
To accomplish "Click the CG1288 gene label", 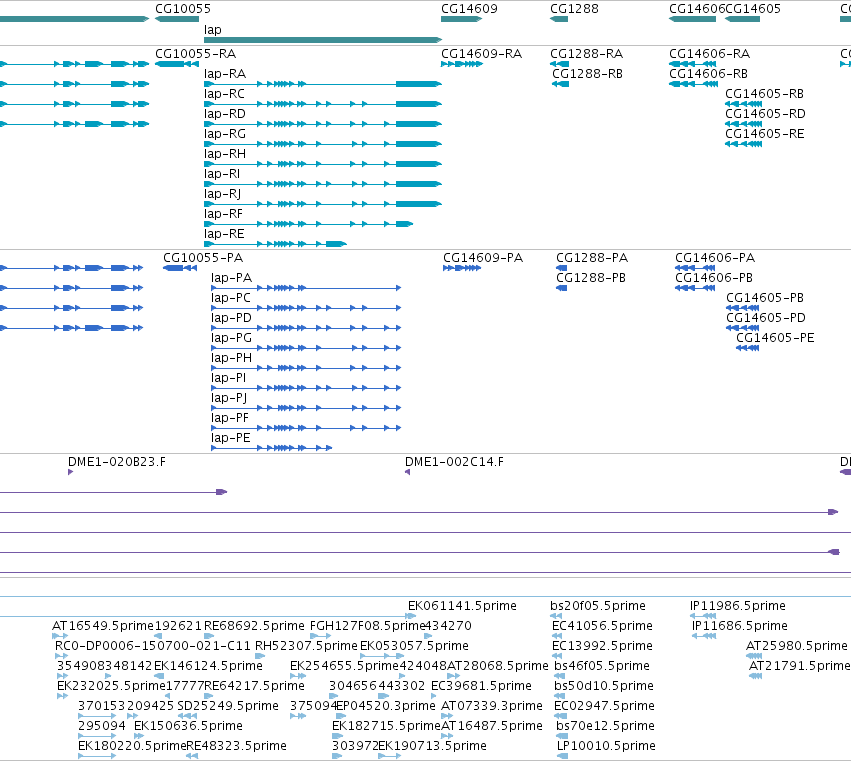I will (574, 9).
